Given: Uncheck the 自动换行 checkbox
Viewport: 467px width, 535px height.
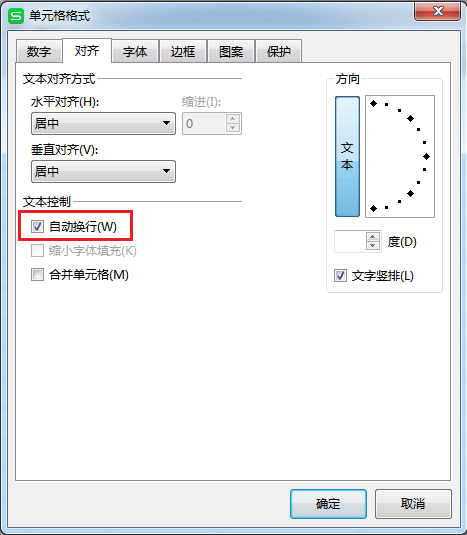Looking at the screenshot, I should pos(37,226).
